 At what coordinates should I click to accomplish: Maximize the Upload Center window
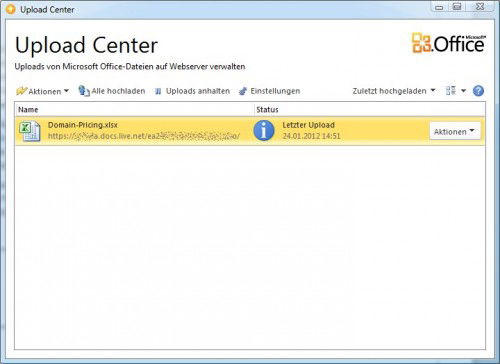[457, 7]
